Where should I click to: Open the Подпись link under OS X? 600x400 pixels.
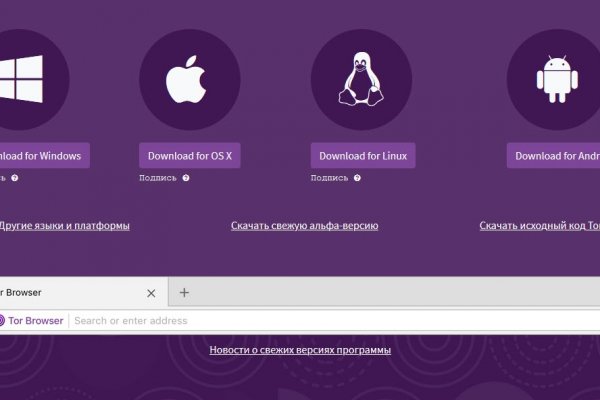pos(158,178)
